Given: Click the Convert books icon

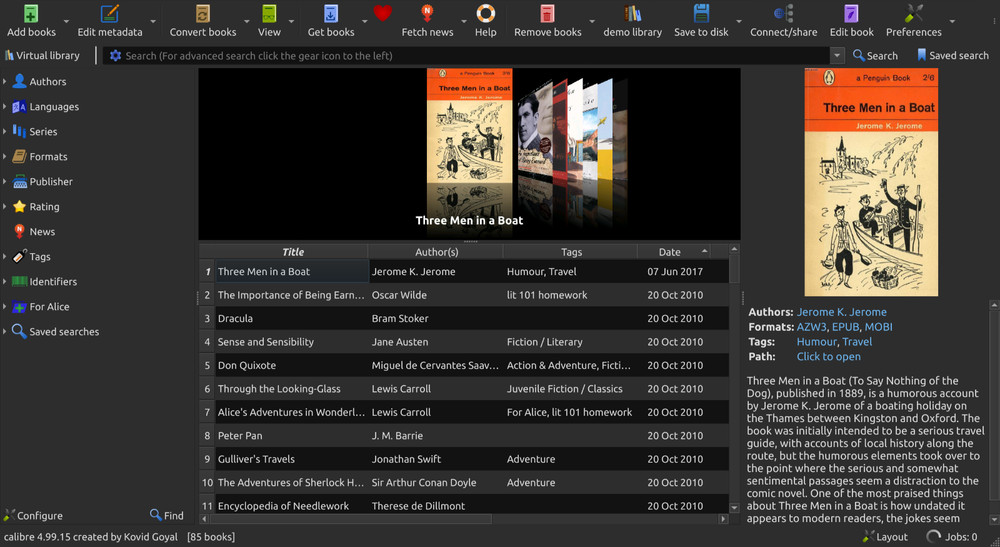Looking at the screenshot, I should click(x=203, y=13).
